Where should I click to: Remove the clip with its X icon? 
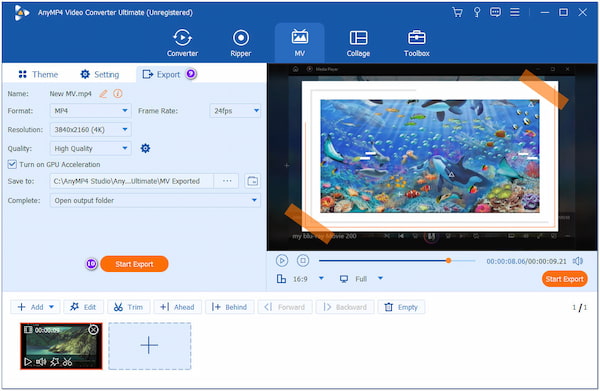coord(93,329)
